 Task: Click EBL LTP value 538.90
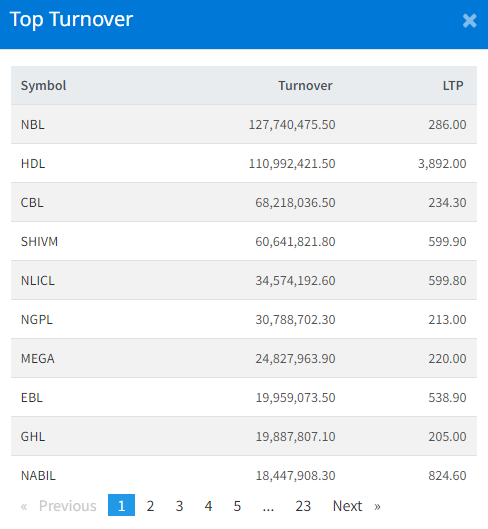point(448,398)
